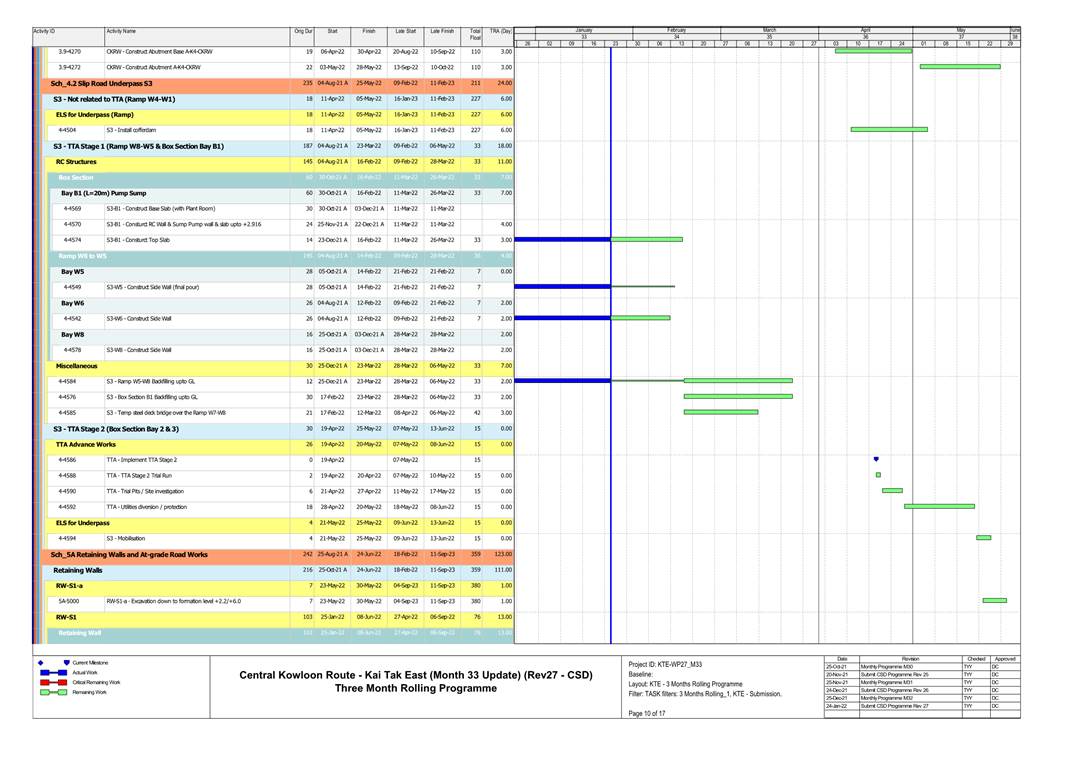Sort by the Activity ID column header
This screenshot has height=765, width=1082.
pos(44,31)
